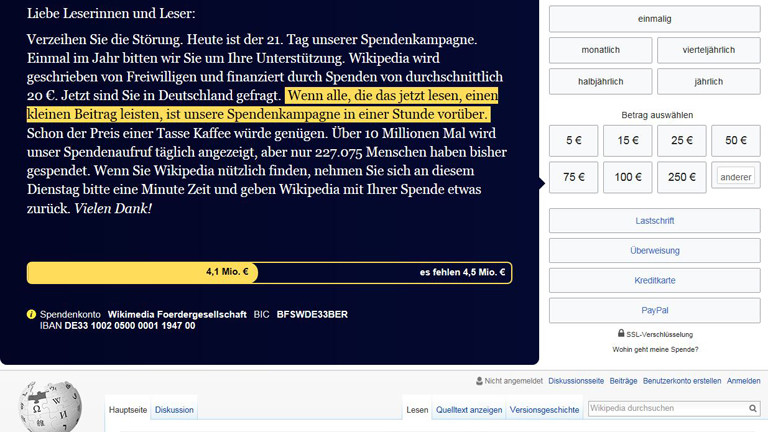Image resolution: width=768 pixels, height=432 pixels.
Task: Pay via Lastschrift
Action: tap(654, 221)
